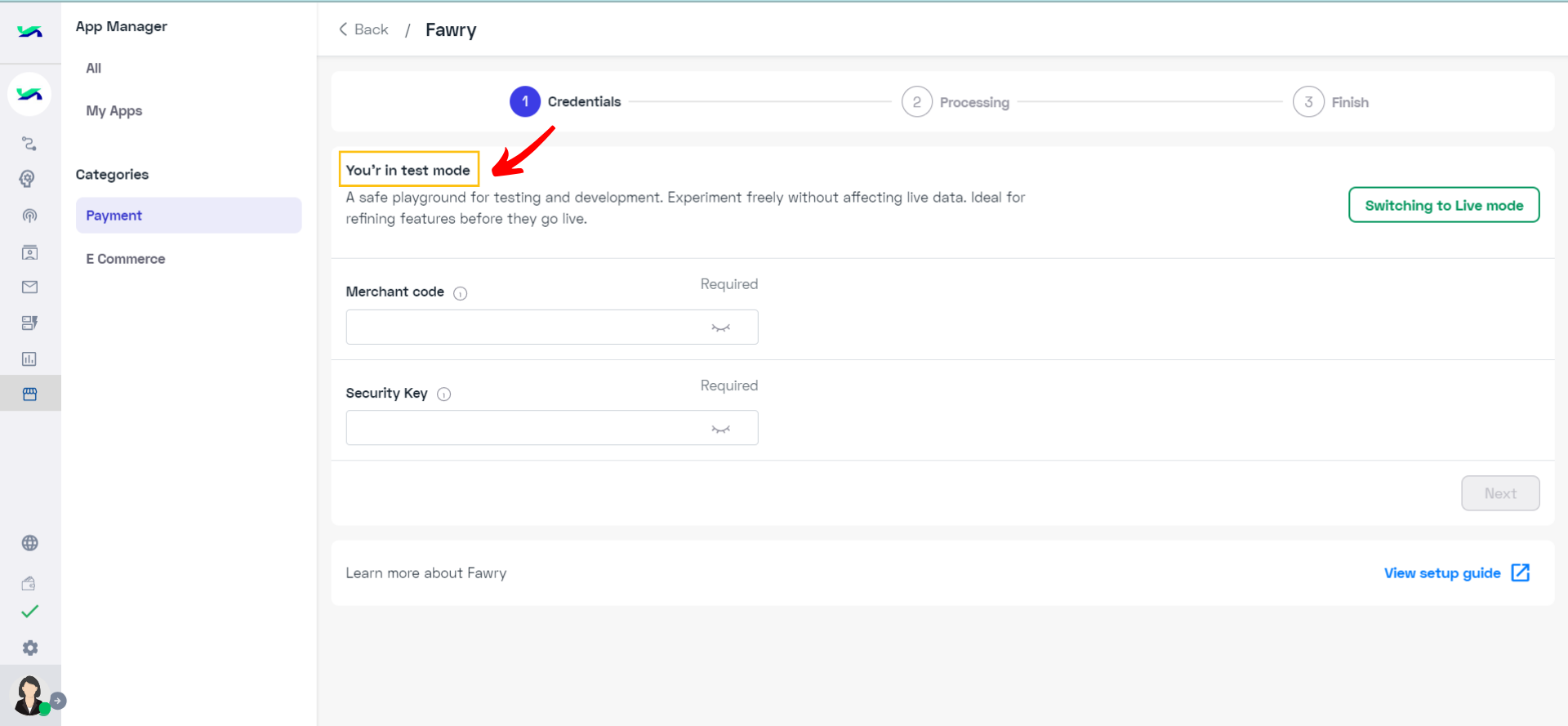Click the Merchant code label
This screenshot has width=1568, height=726.
pos(395,292)
